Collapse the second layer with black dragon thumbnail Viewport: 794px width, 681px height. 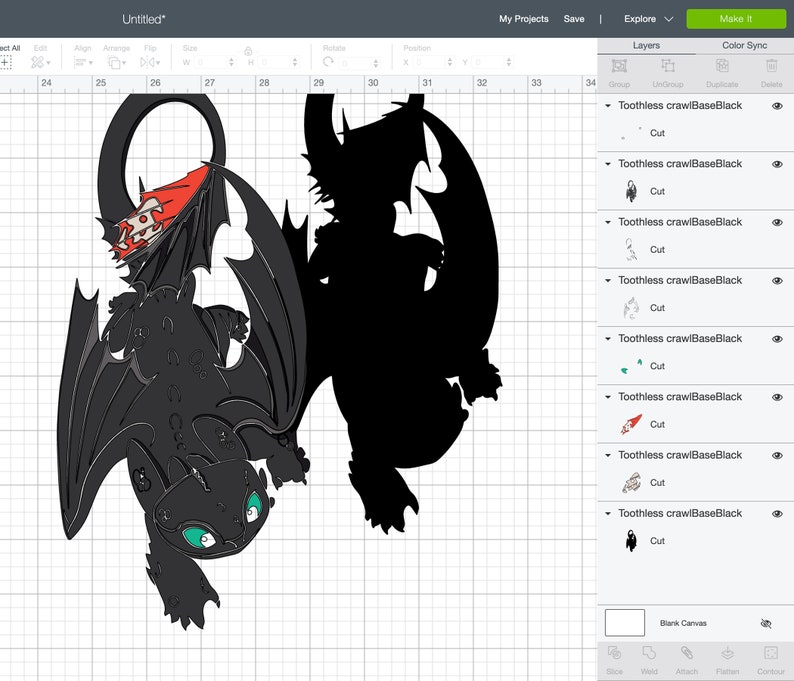(x=608, y=164)
